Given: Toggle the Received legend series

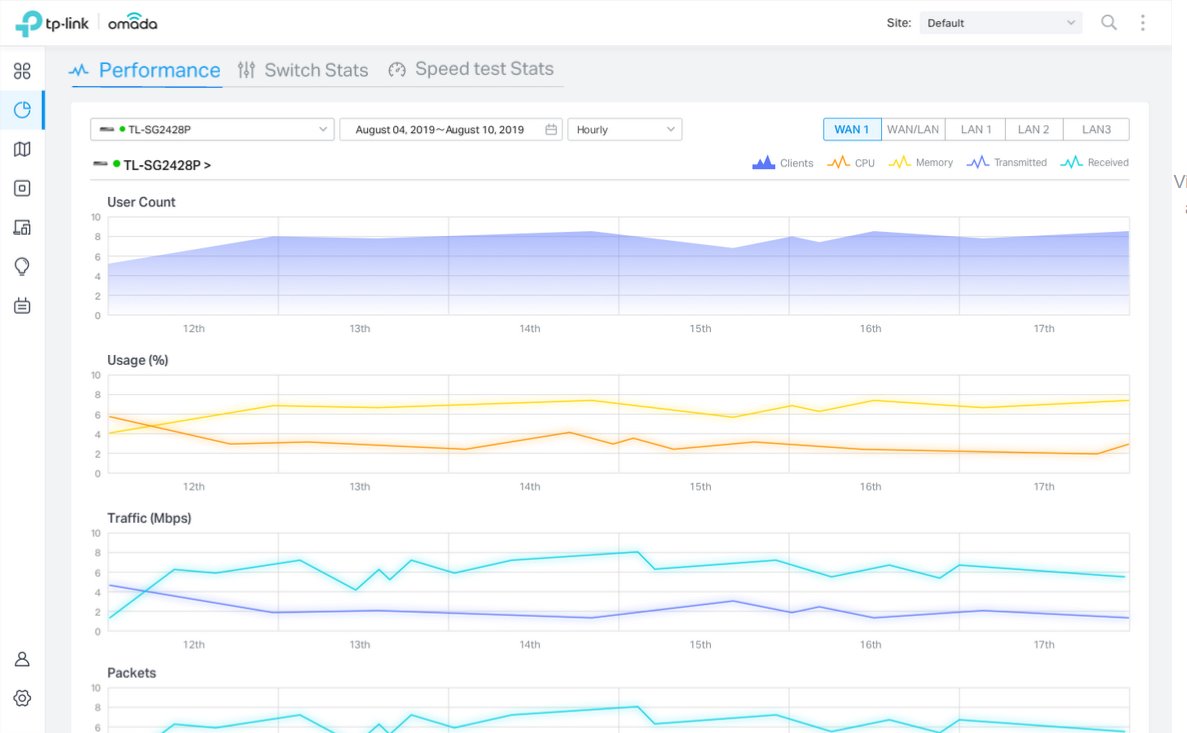Looking at the screenshot, I should (x=1095, y=163).
